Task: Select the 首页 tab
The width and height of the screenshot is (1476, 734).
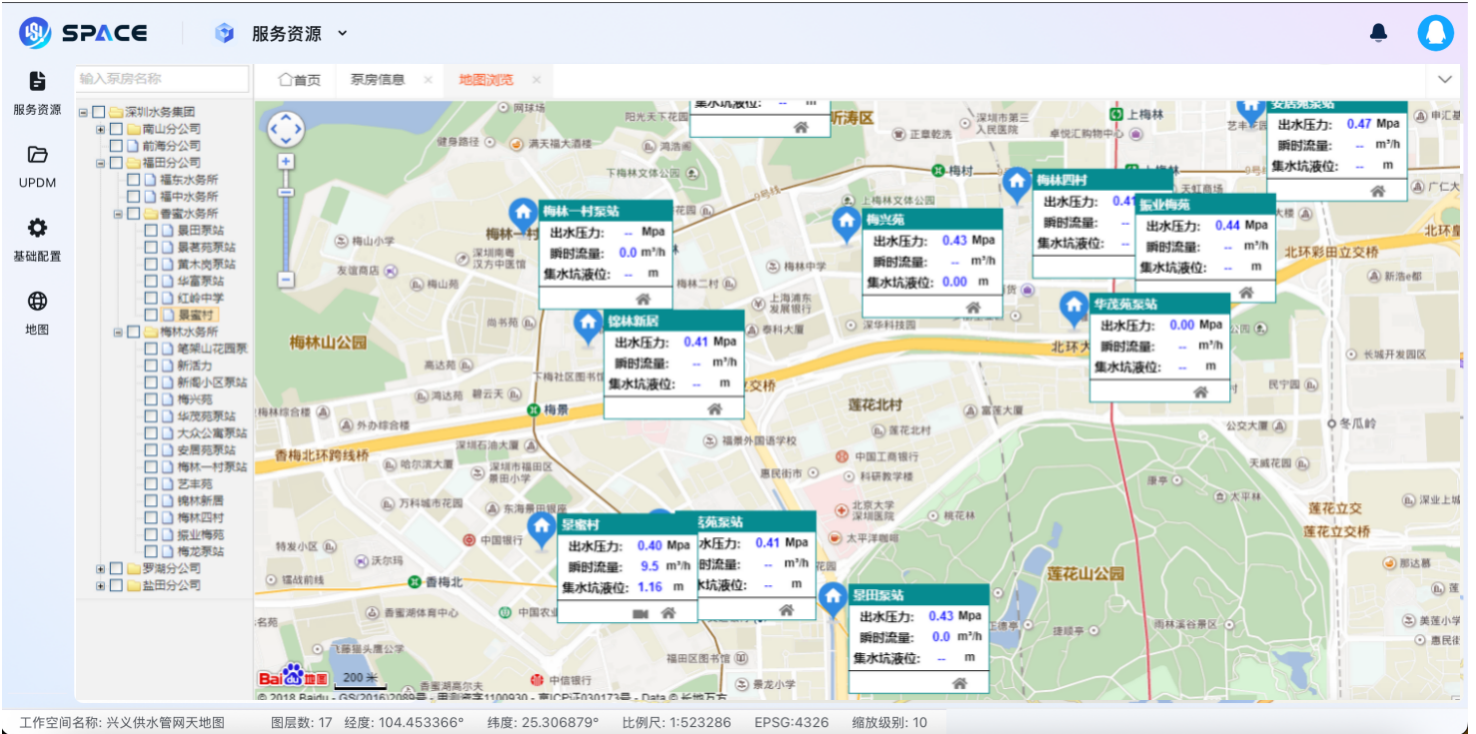Action: pyautogui.click(x=299, y=80)
